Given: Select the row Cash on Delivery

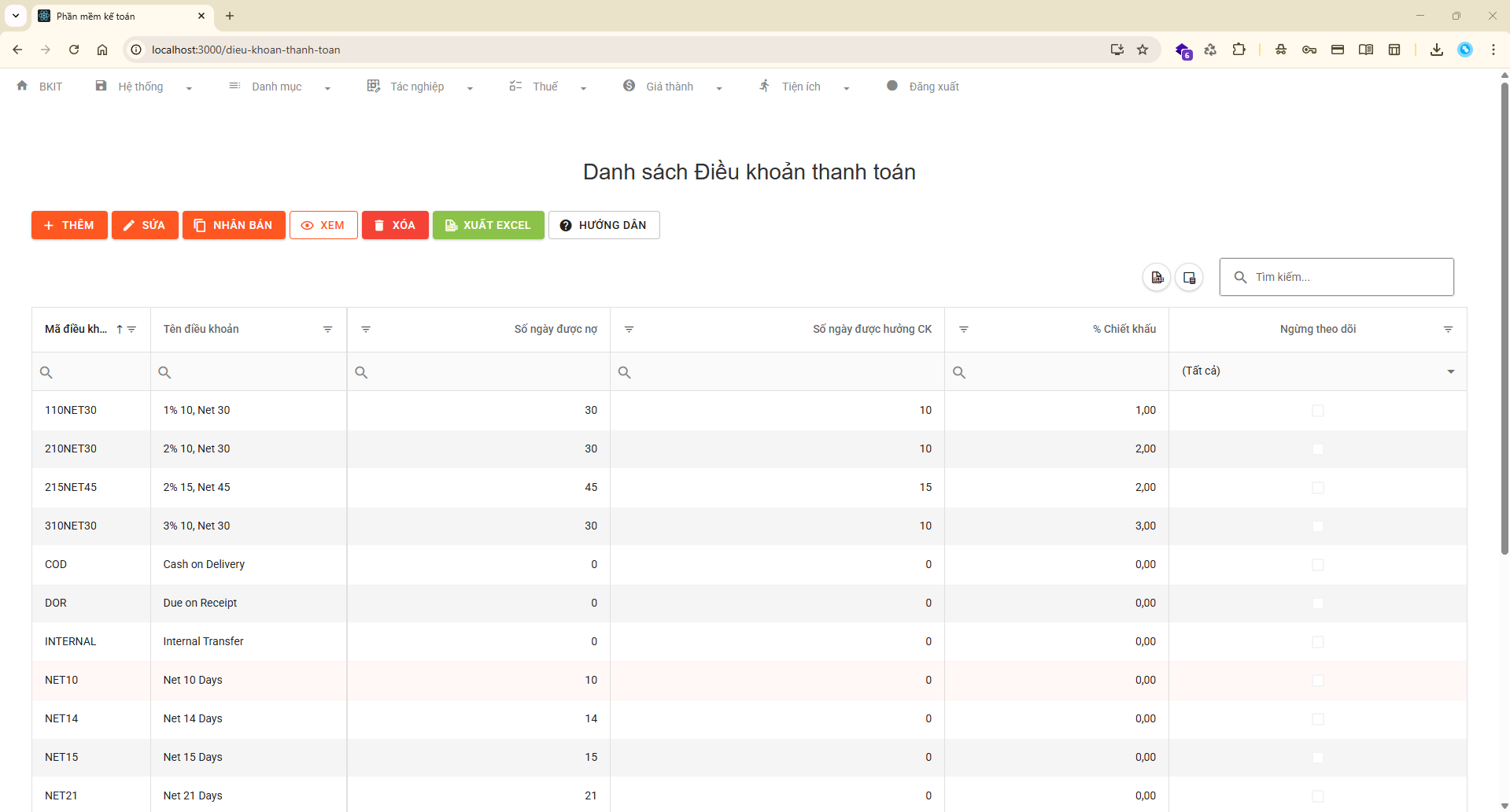Looking at the screenshot, I should [749, 564].
